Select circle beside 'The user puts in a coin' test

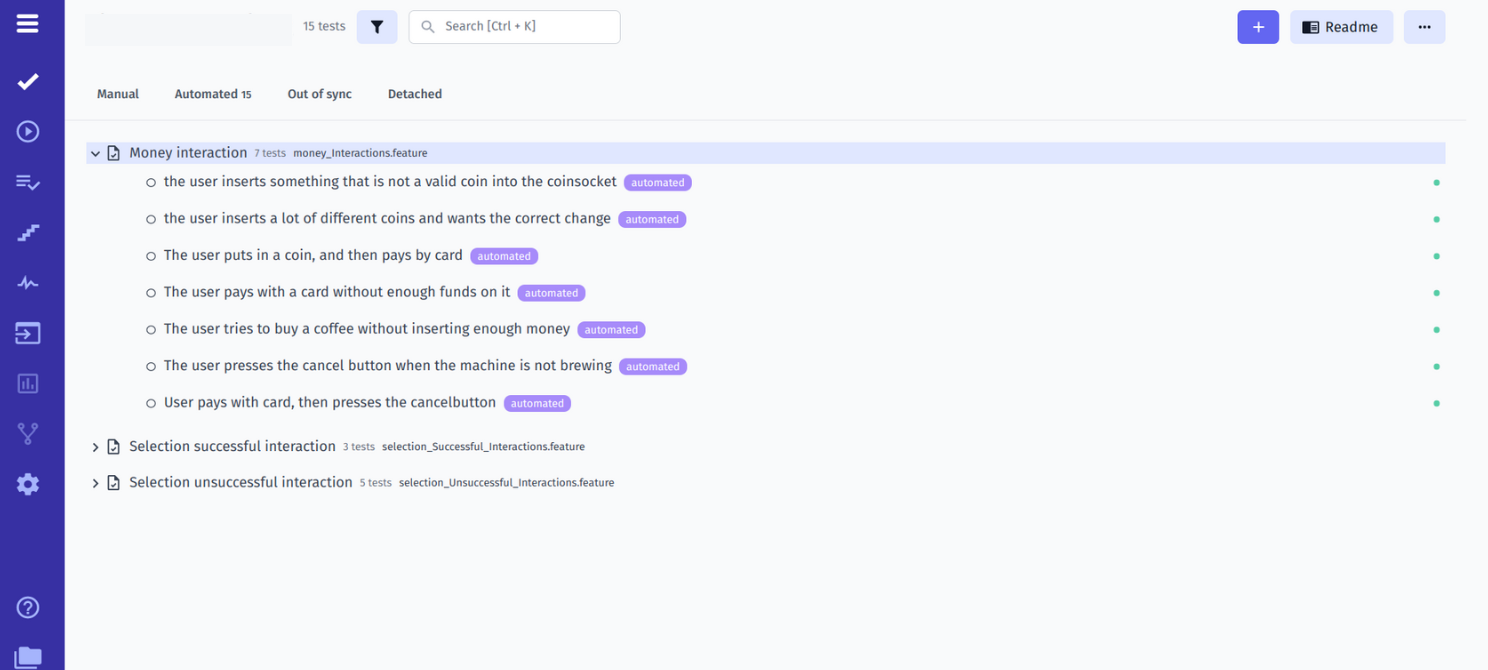coord(151,256)
